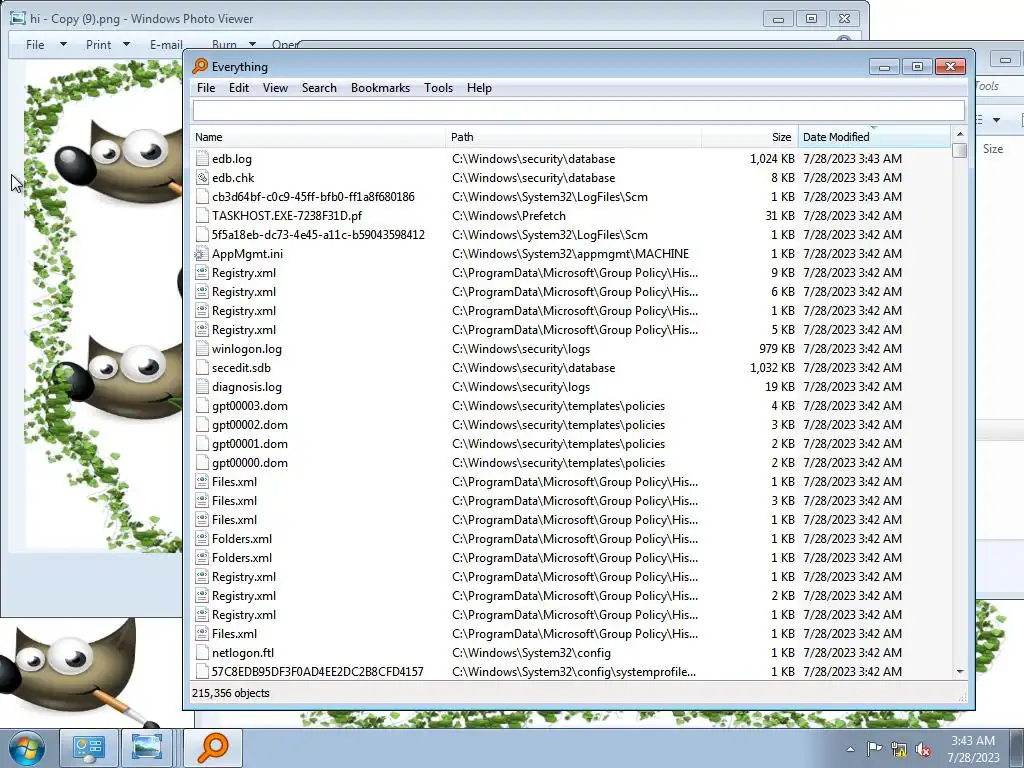1024x768 pixels.
Task: Click the C:\Windows\Prefetch path cell
Action: 509,216
